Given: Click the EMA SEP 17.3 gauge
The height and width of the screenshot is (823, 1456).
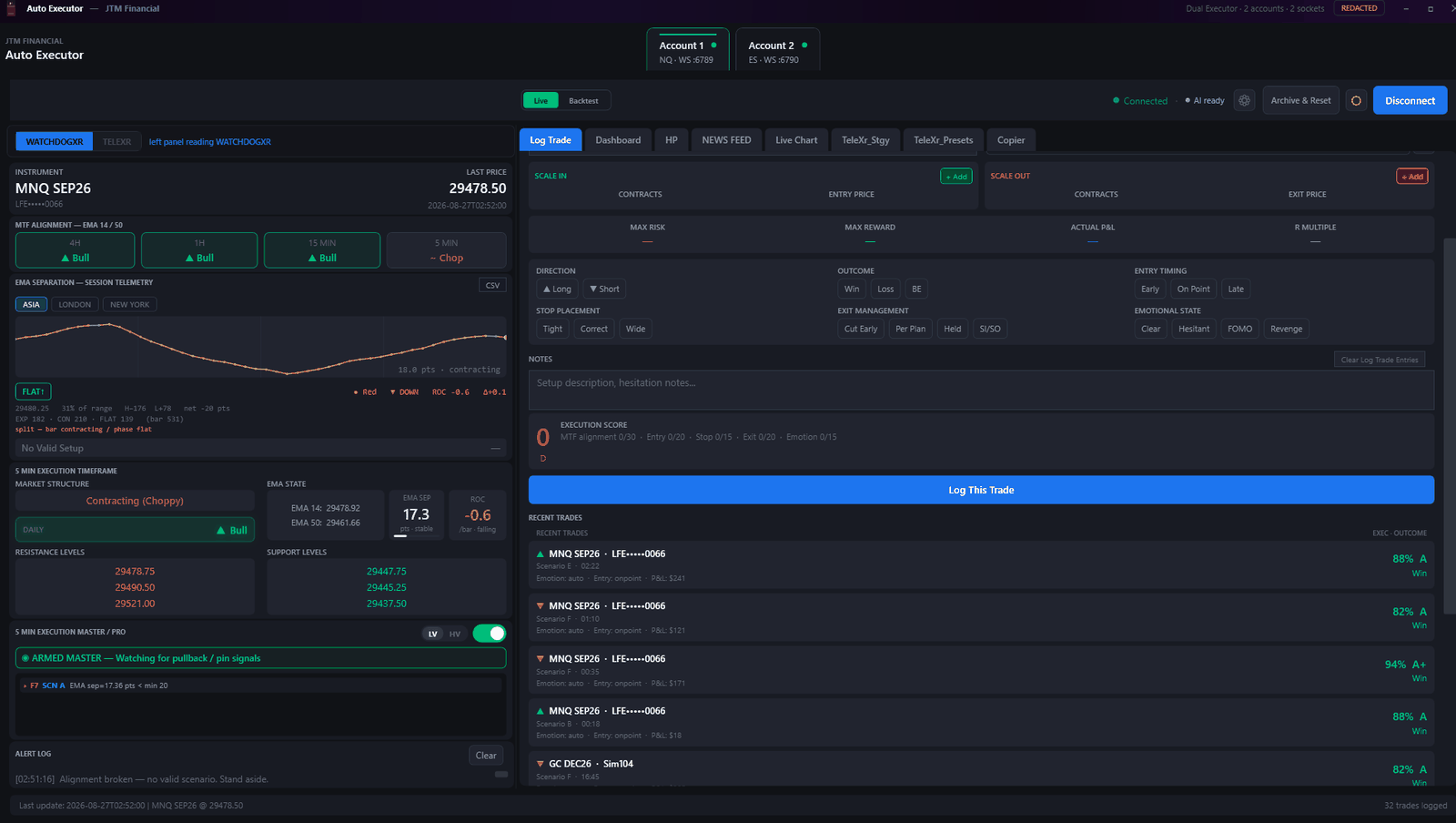Looking at the screenshot, I should pos(417,515).
